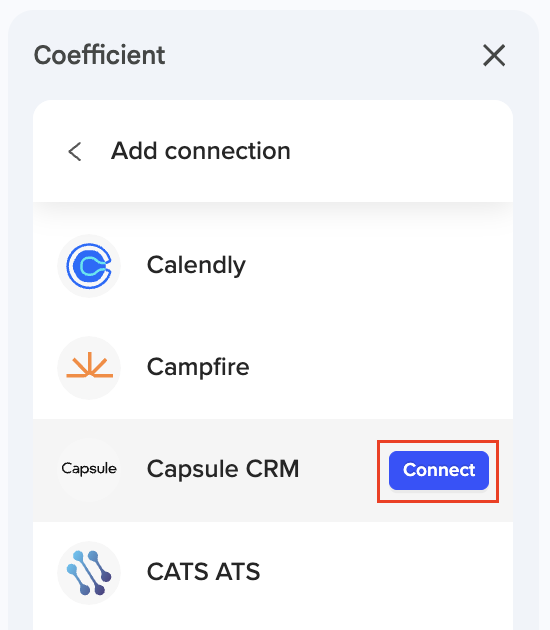
Task: Select the Calendly text label
Action: coord(196,265)
